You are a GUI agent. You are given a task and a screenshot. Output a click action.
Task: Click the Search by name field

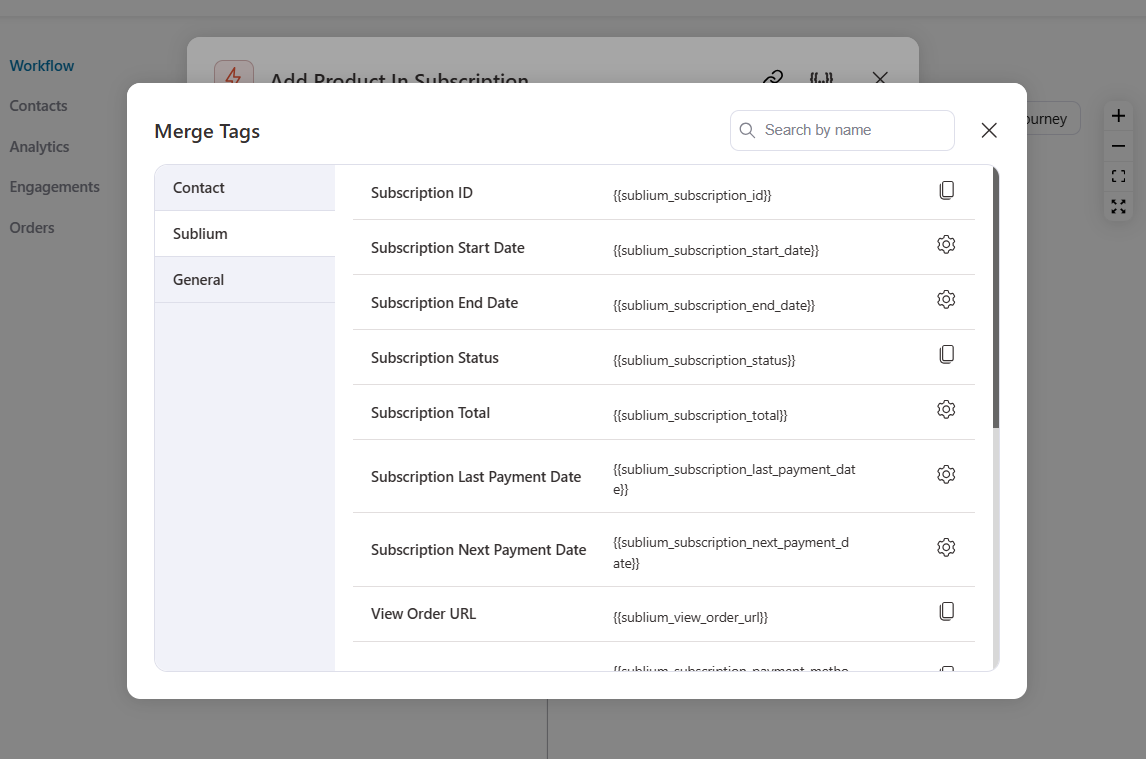pos(842,130)
